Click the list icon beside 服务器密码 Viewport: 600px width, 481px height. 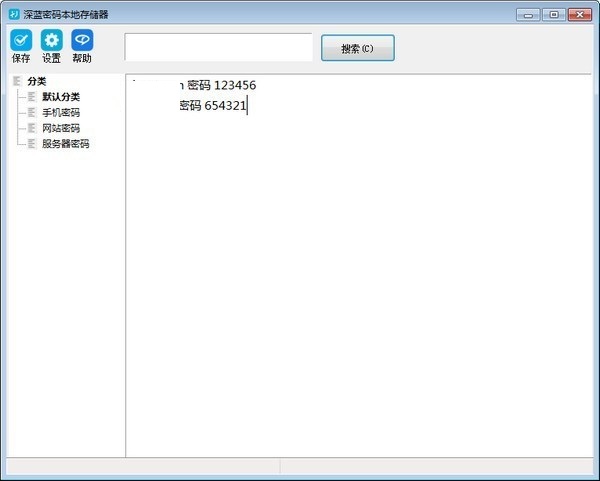pos(32,144)
